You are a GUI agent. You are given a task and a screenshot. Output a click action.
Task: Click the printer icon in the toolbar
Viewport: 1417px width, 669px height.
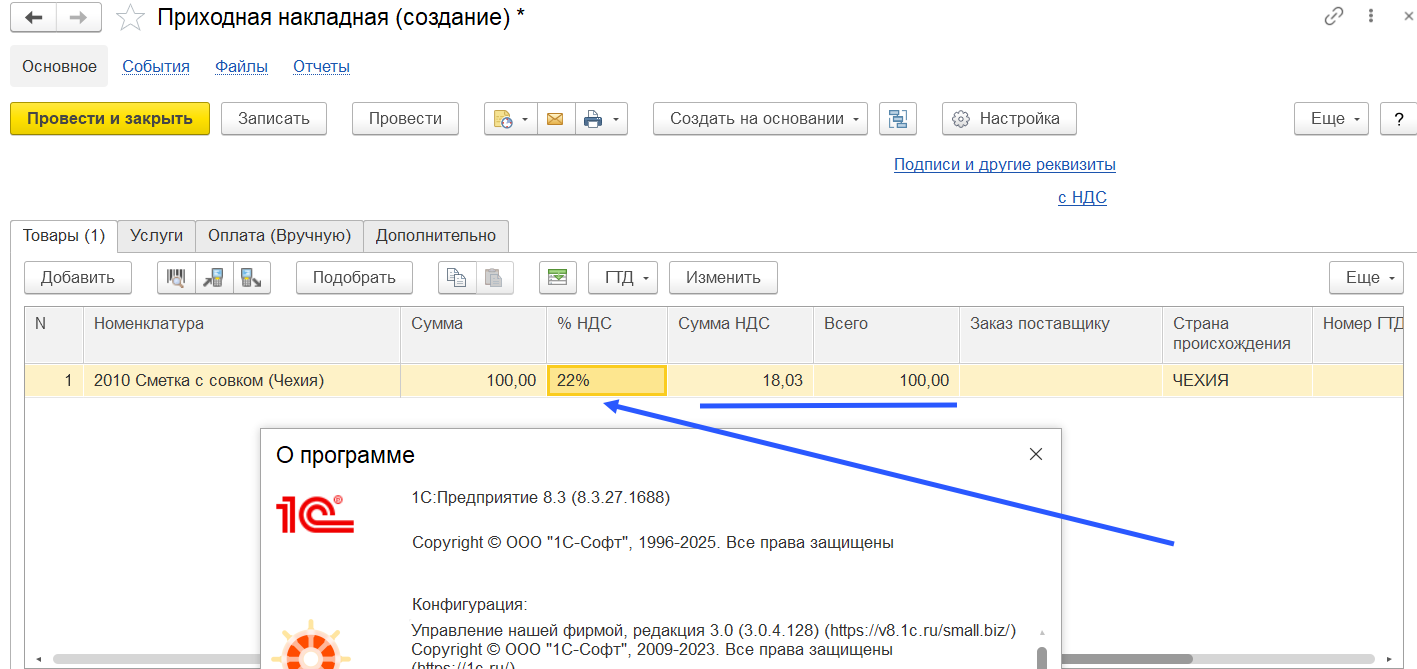594,119
